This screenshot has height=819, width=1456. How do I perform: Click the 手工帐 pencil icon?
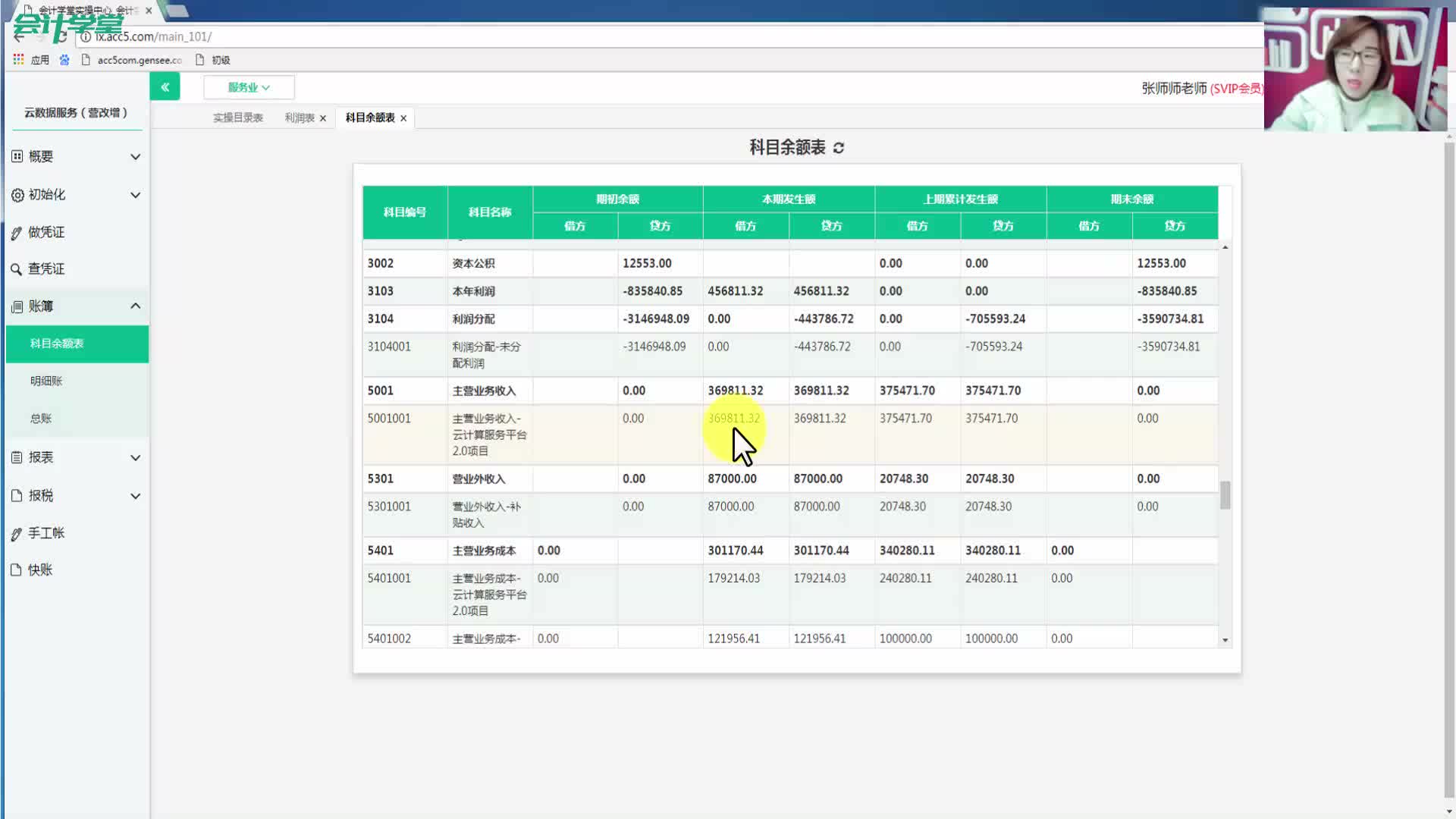[x=17, y=534]
